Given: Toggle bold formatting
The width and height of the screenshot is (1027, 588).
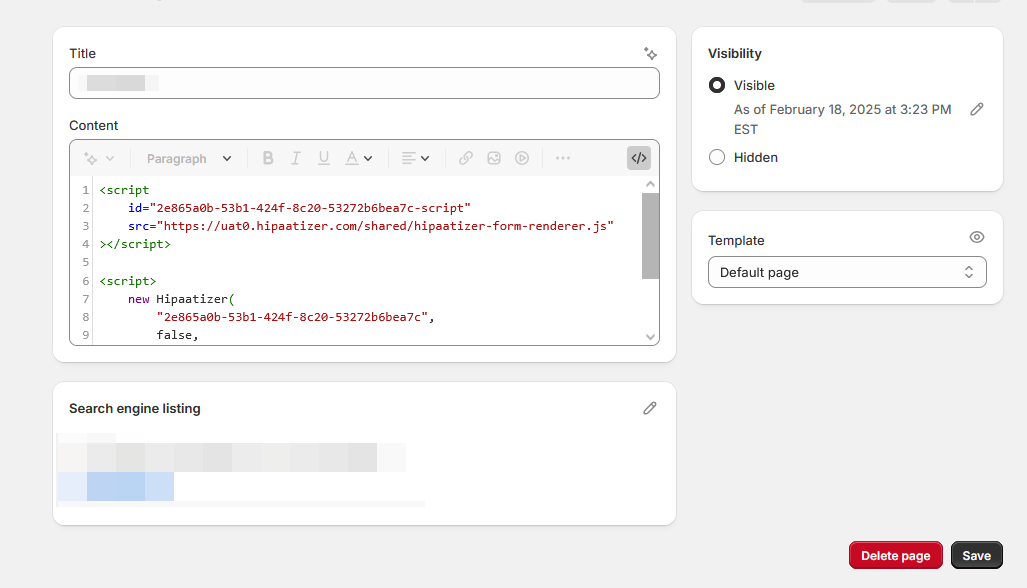Looking at the screenshot, I should pos(268,158).
